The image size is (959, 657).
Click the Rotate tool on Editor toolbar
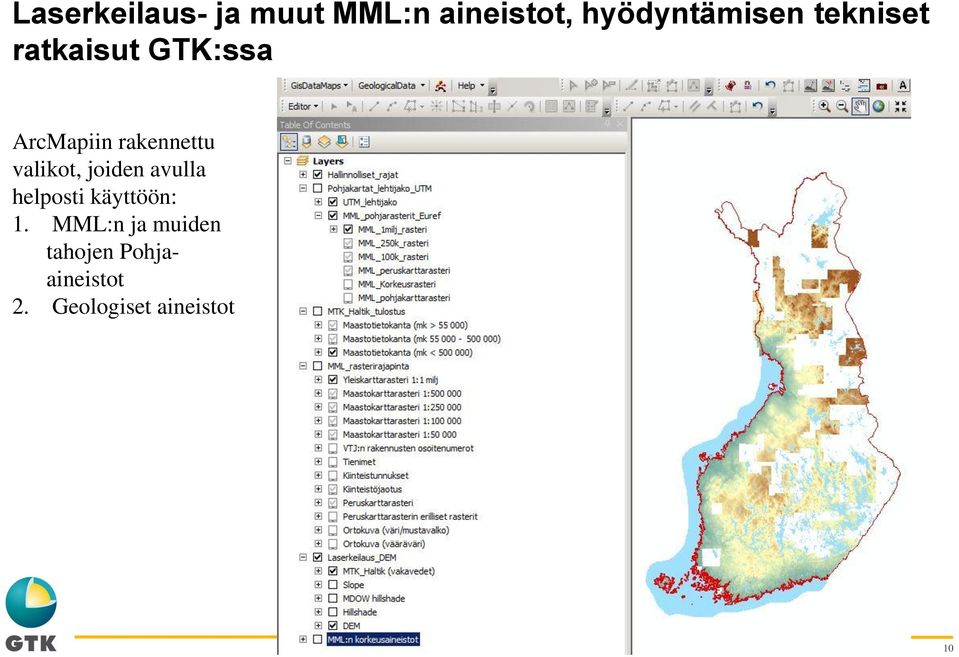pos(530,106)
